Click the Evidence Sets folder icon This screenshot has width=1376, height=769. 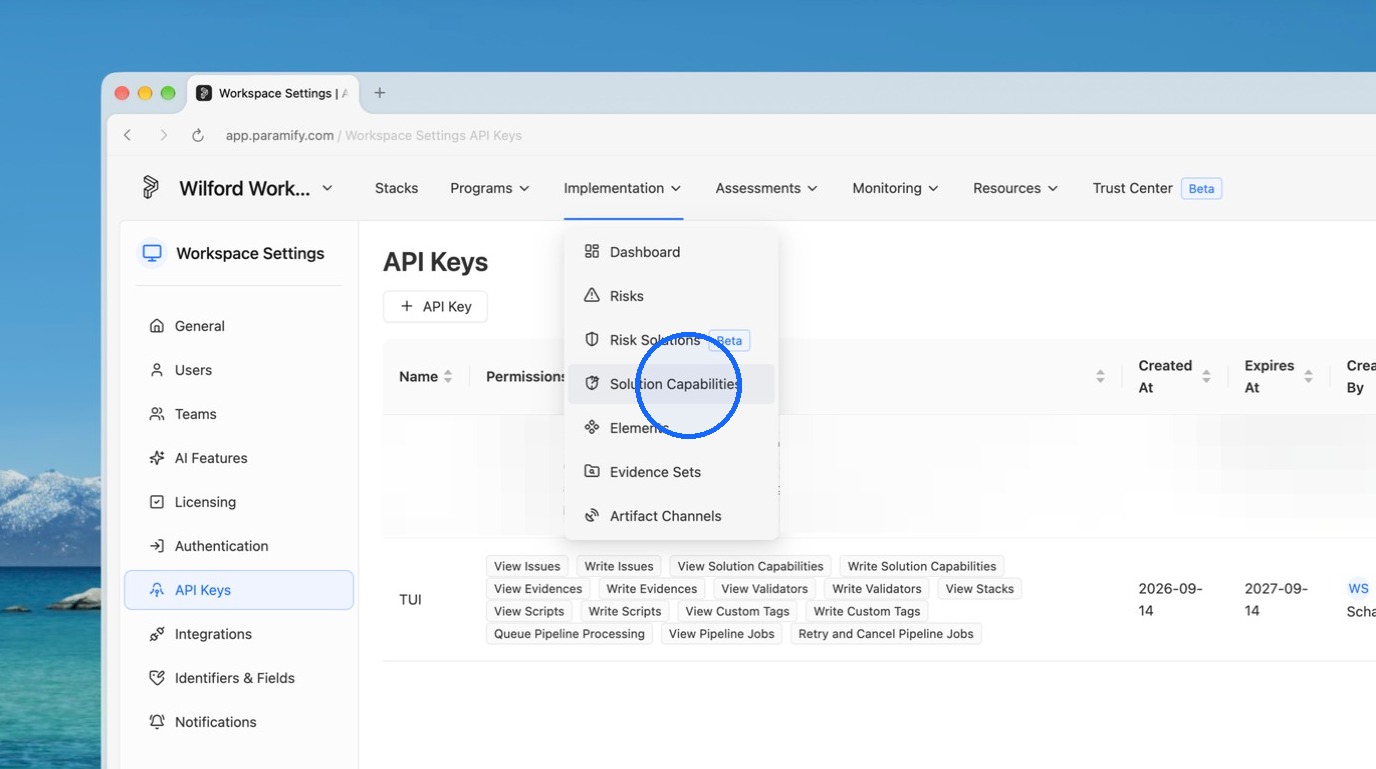tap(592, 472)
